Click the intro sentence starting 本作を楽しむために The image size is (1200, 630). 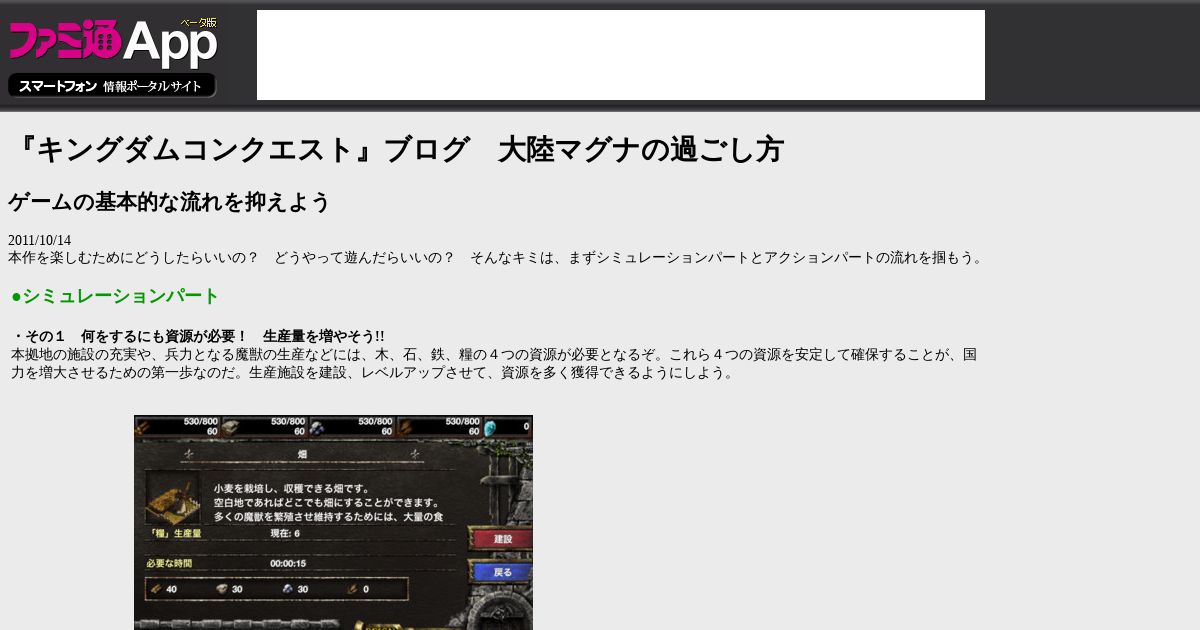click(498, 258)
